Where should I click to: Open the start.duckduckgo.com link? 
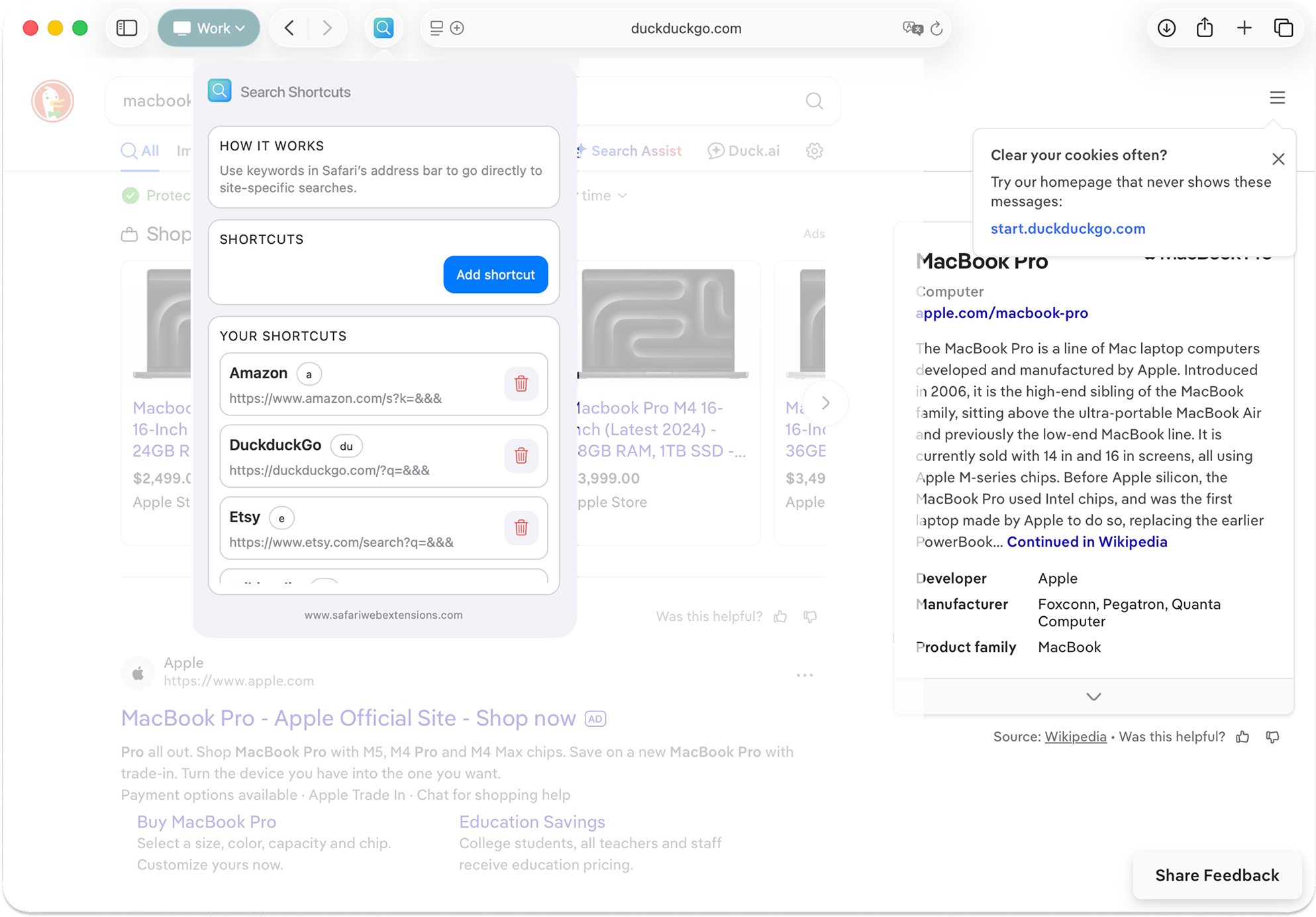pyautogui.click(x=1068, y=229)
